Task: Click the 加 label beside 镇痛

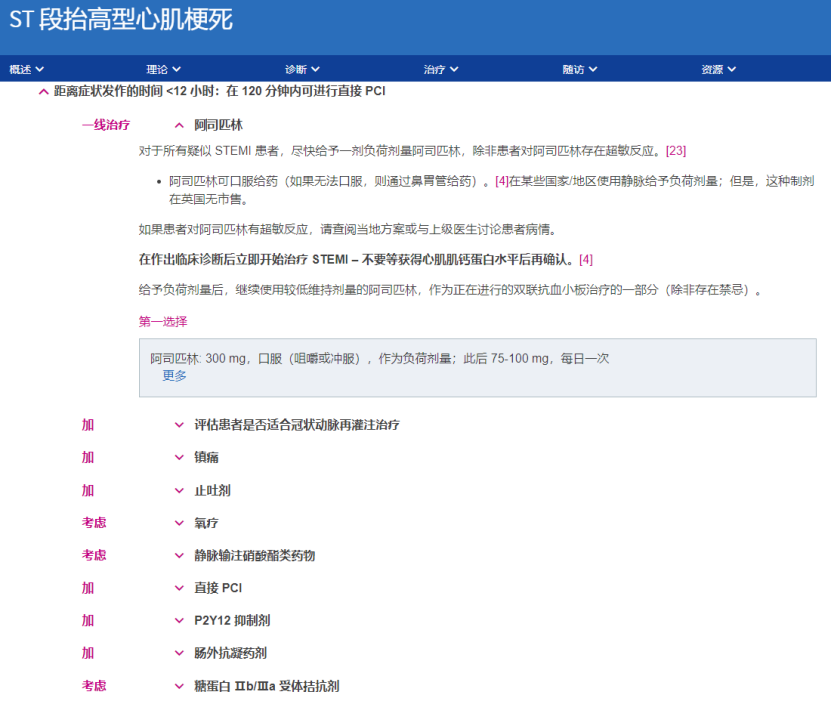Action: pyautogui.click(x=88, y=457)
